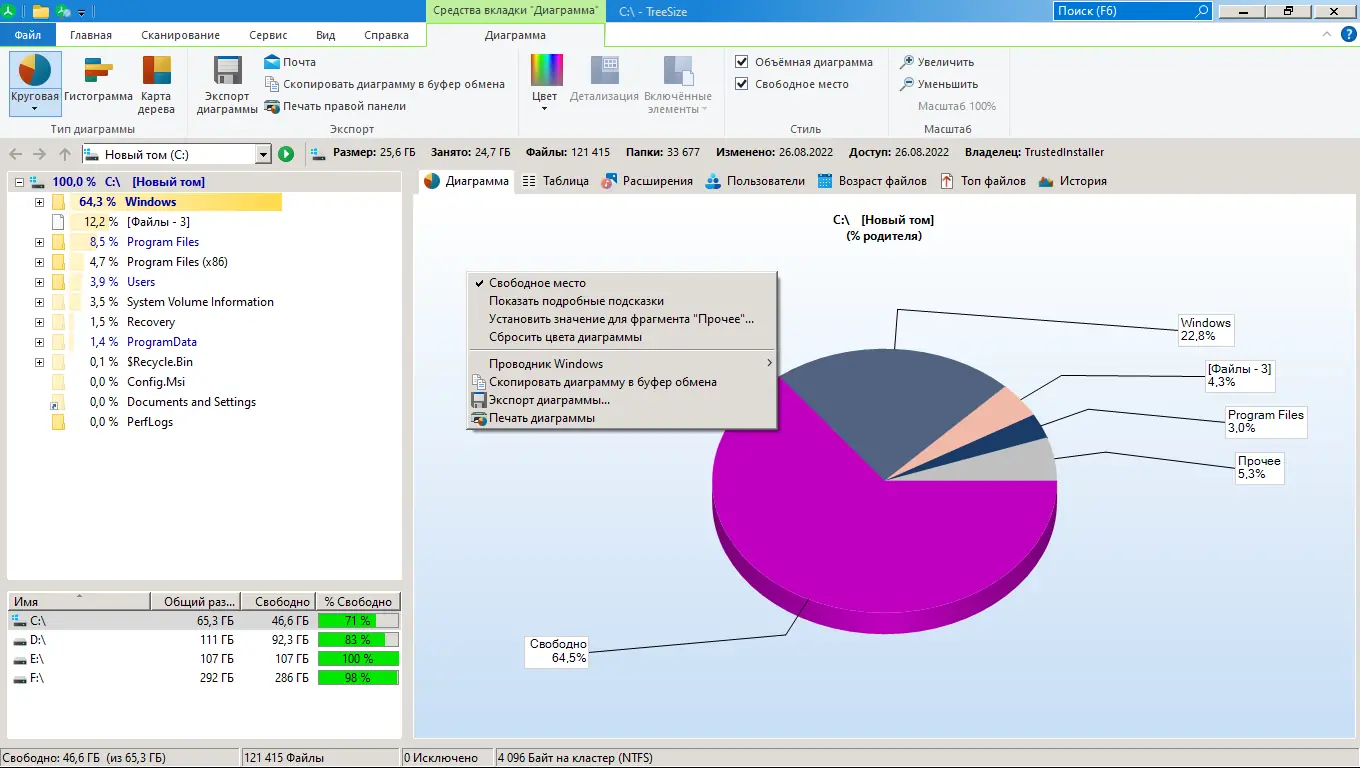Viewport: 1360px width, 768px height.
Task: Open Экспорт диаграммы in the ribbon
Action: pyautogui.click(x=226, y=85)
